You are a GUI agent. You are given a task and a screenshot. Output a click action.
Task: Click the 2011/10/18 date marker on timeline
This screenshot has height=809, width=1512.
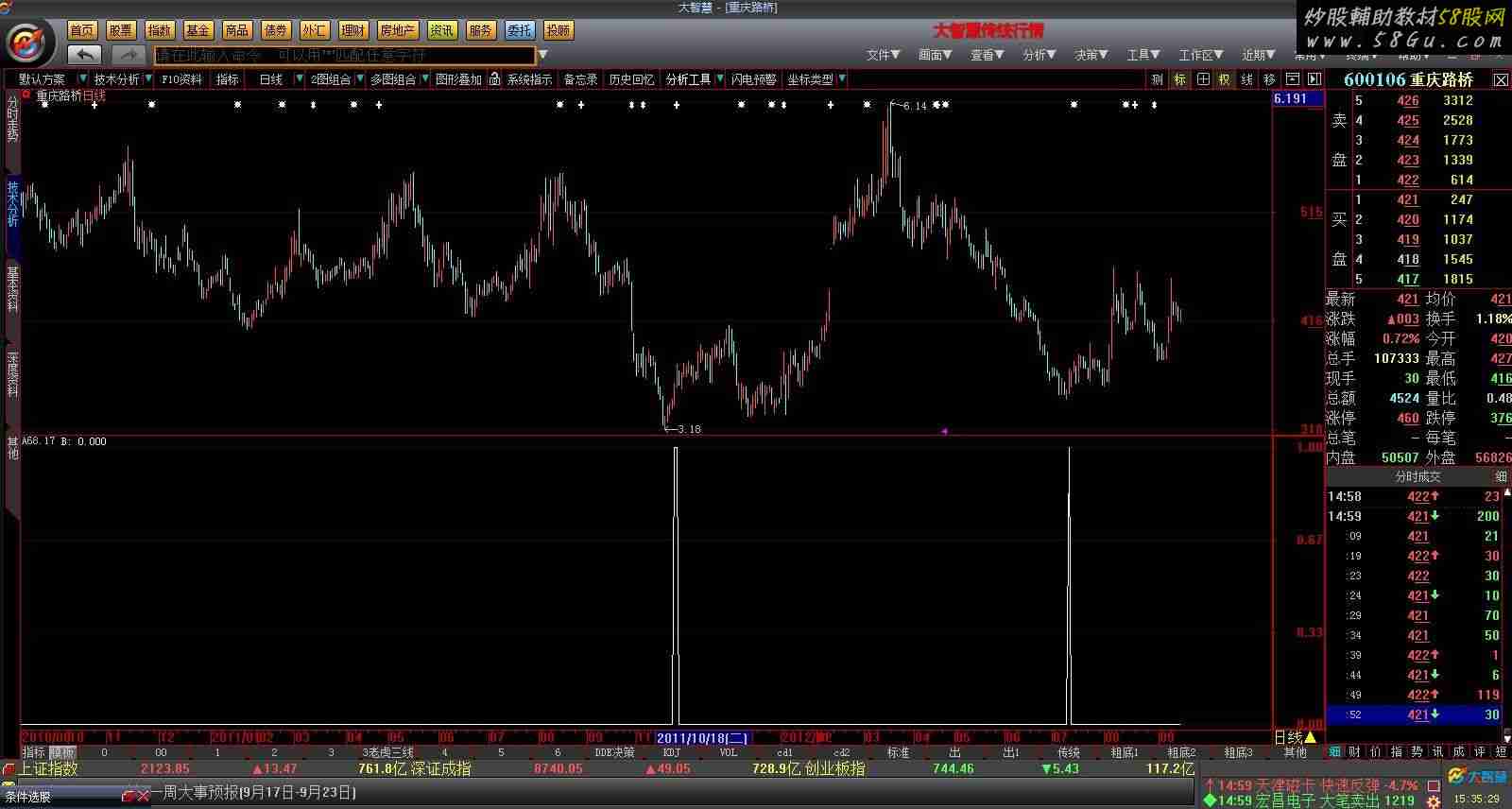tap(702, 737)
